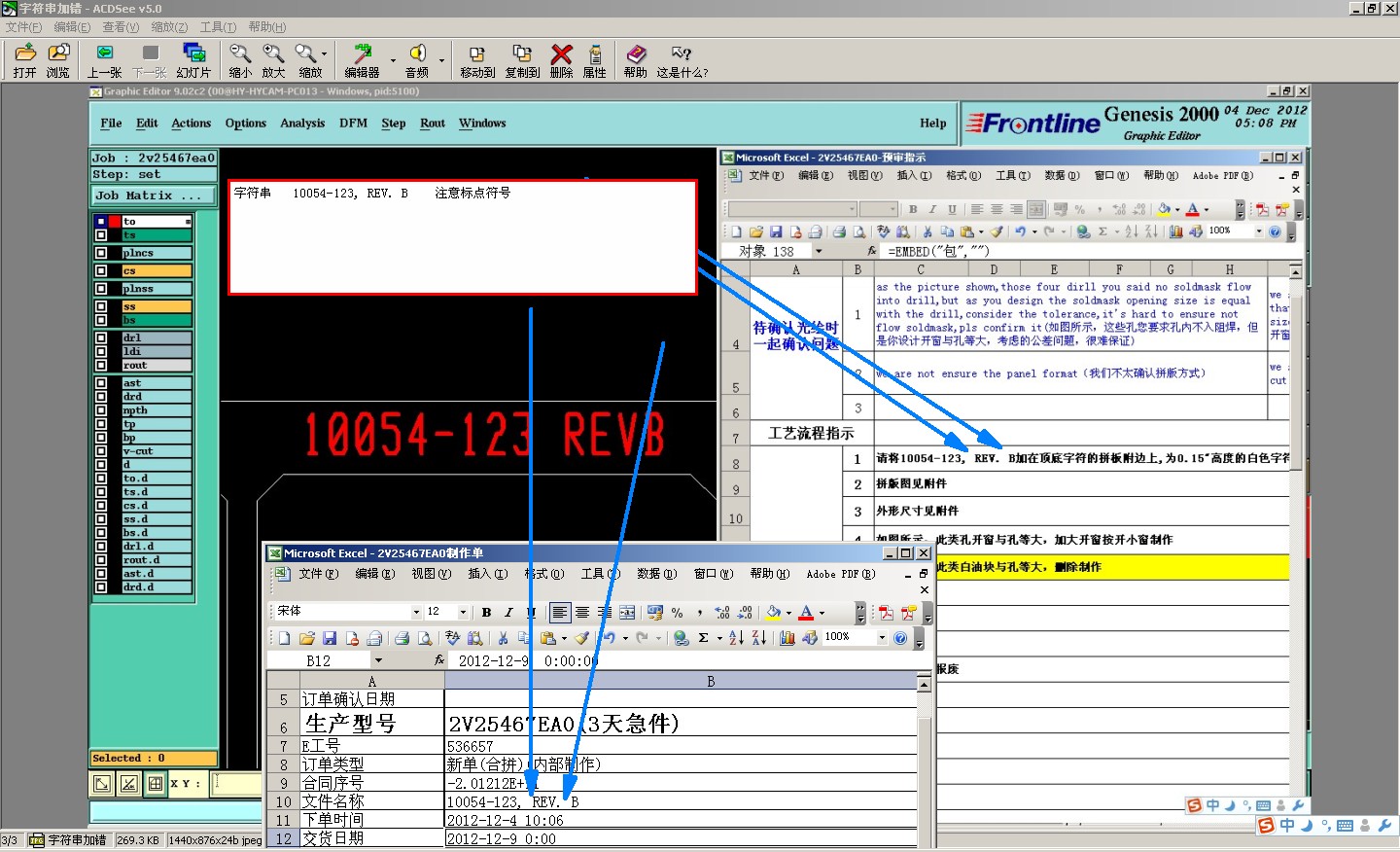Open the Genesis Rout menu
1400x852 pixels.
coord(433,124)
